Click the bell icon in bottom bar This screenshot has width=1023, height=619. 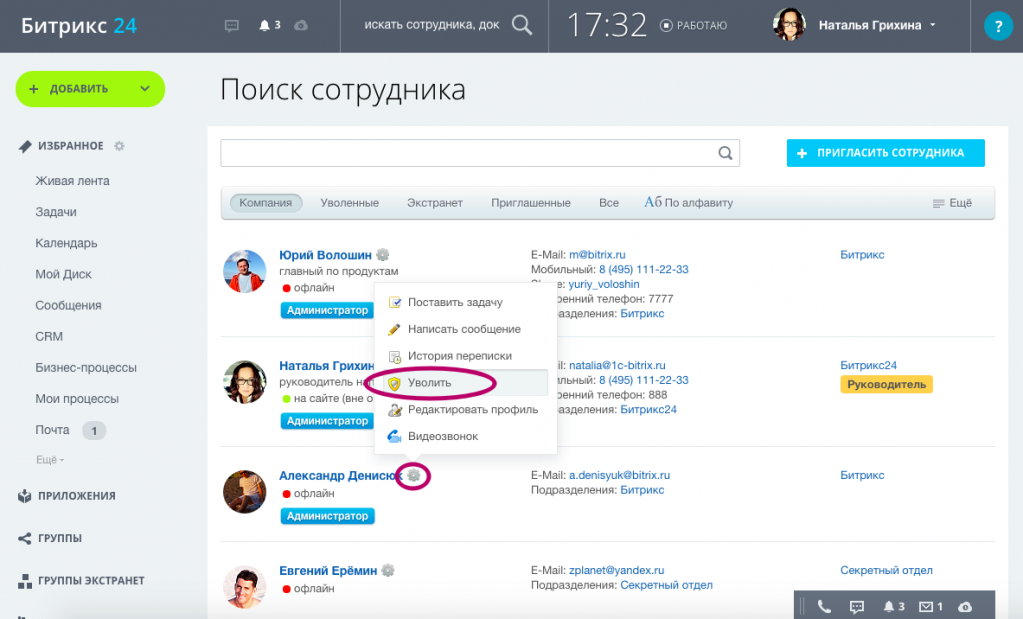pos(888,607)
